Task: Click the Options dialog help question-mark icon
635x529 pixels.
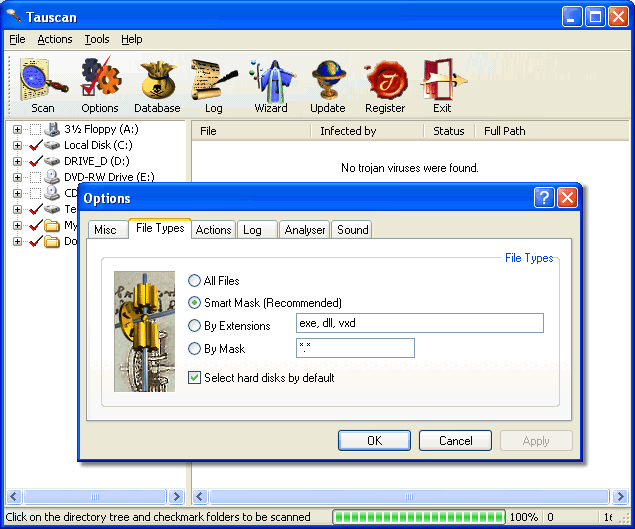Action: point(544,198)
